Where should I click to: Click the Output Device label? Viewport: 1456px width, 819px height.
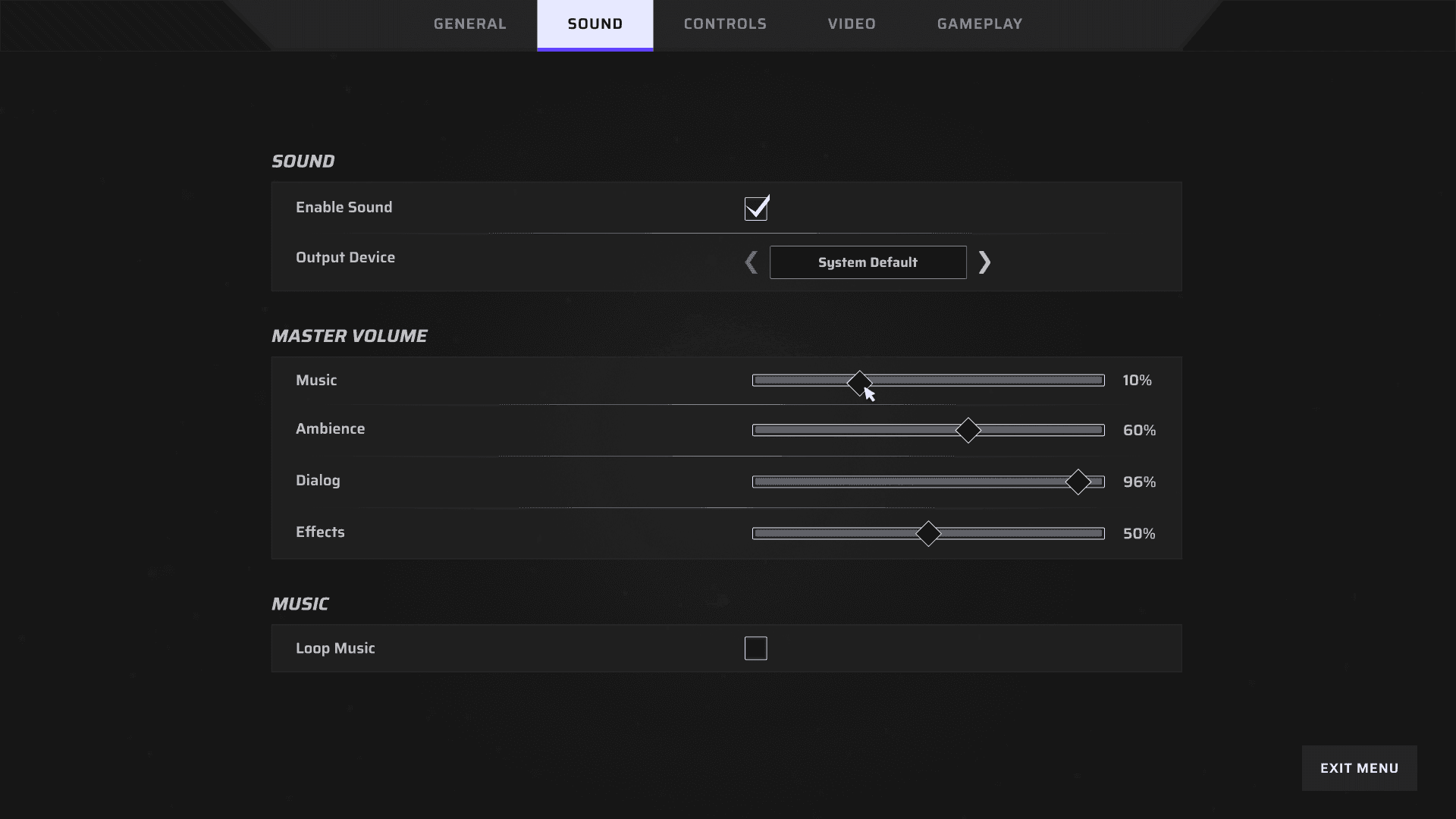click(x=345, y=258)
